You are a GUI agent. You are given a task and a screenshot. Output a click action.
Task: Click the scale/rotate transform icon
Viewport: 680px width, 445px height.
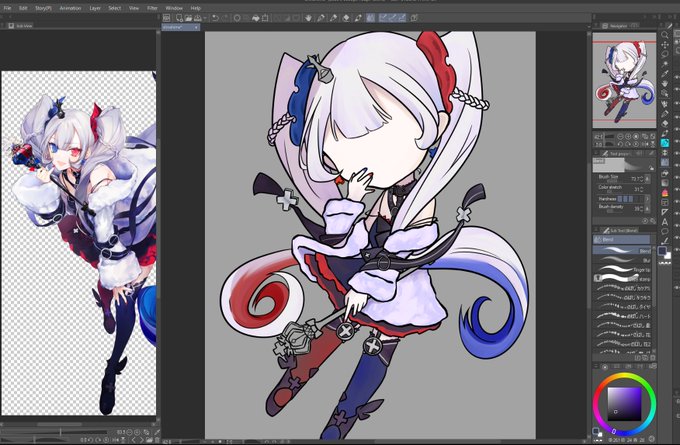pos(265,18)
